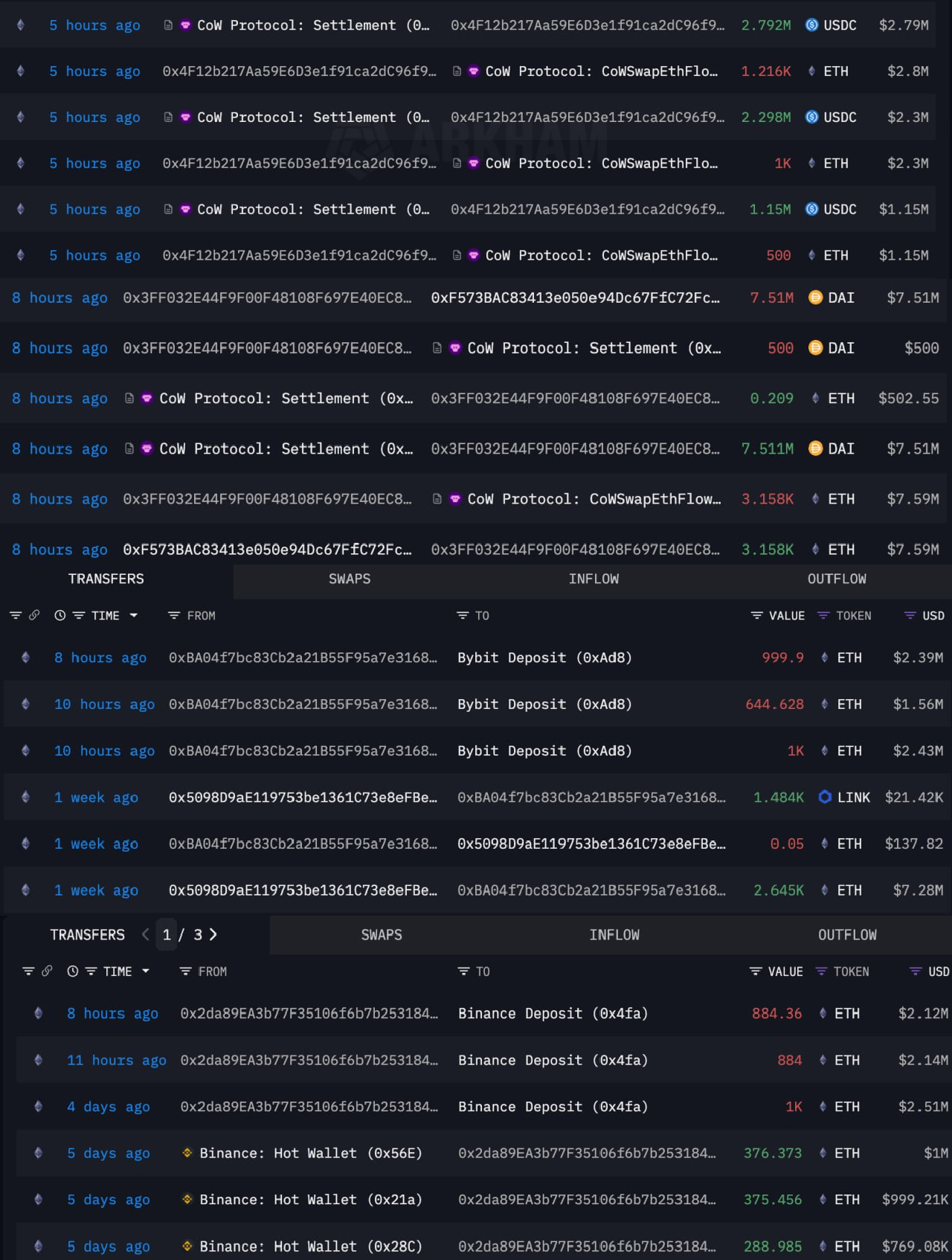Open CoW Protocol: CoWSwapEthFlow in the 3.158K ETH row
Screen dimensions: 952x1260
594,499
